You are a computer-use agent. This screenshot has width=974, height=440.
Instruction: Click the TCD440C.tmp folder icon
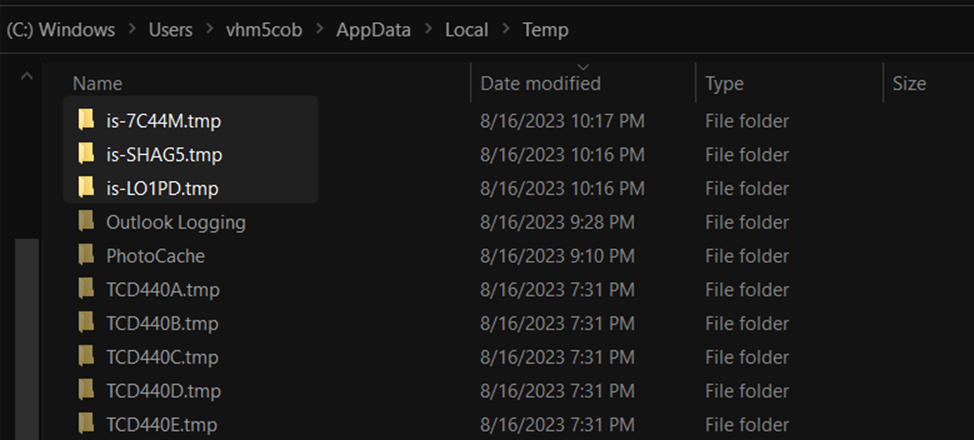click(86, 355)
